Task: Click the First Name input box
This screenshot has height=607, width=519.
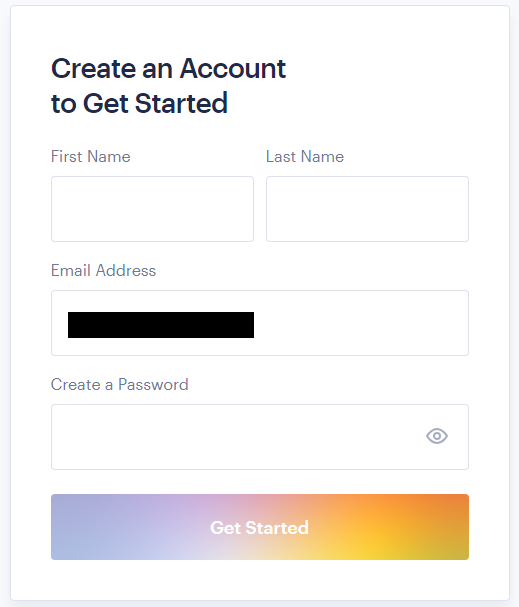Action: click(x=152, y=209)
